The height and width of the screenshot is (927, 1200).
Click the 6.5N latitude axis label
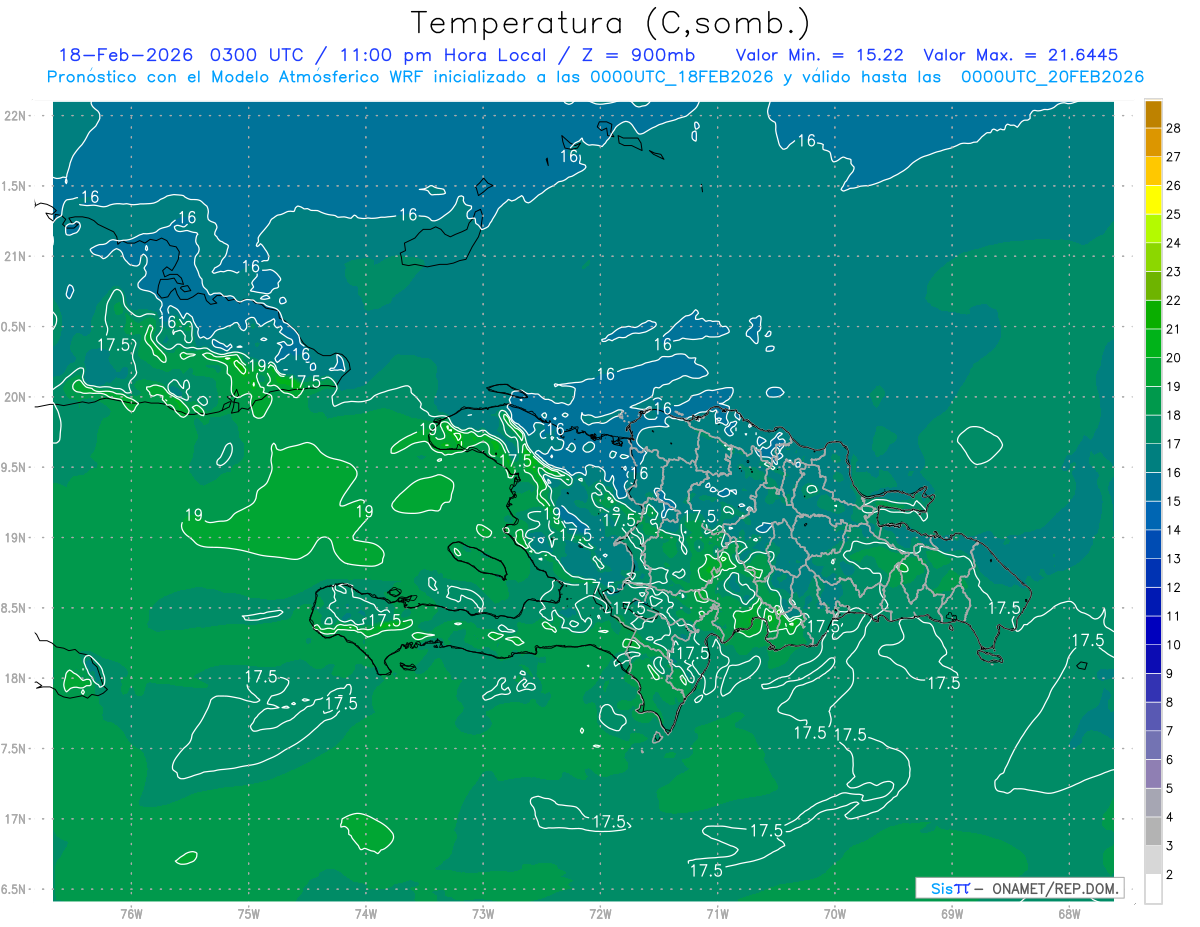15,889
